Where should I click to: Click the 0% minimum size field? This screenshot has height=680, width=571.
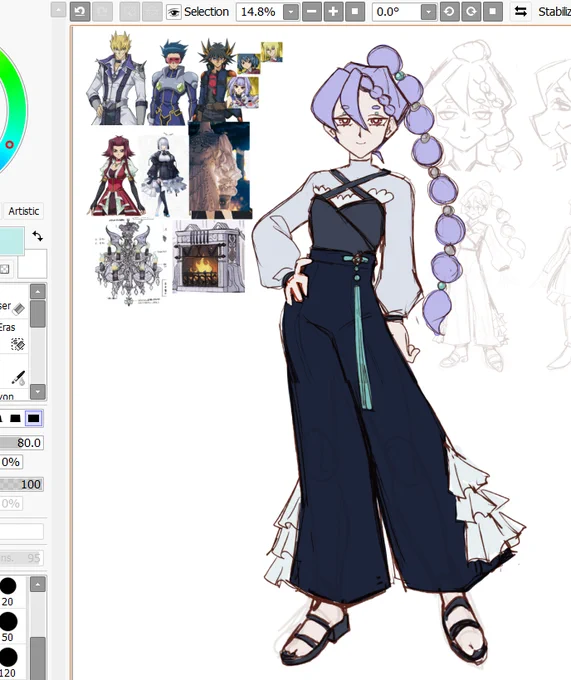(10, 462)
